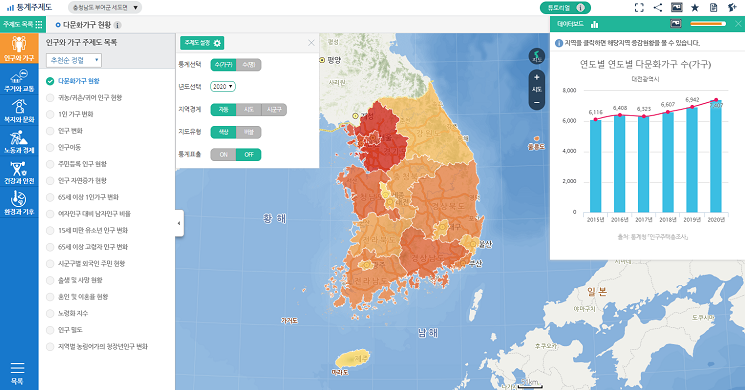This screenshot has width=745, height=390.
Task: Select 지역별 농림어가의 청장년인구 변화 option
Action: coord(50,347)
